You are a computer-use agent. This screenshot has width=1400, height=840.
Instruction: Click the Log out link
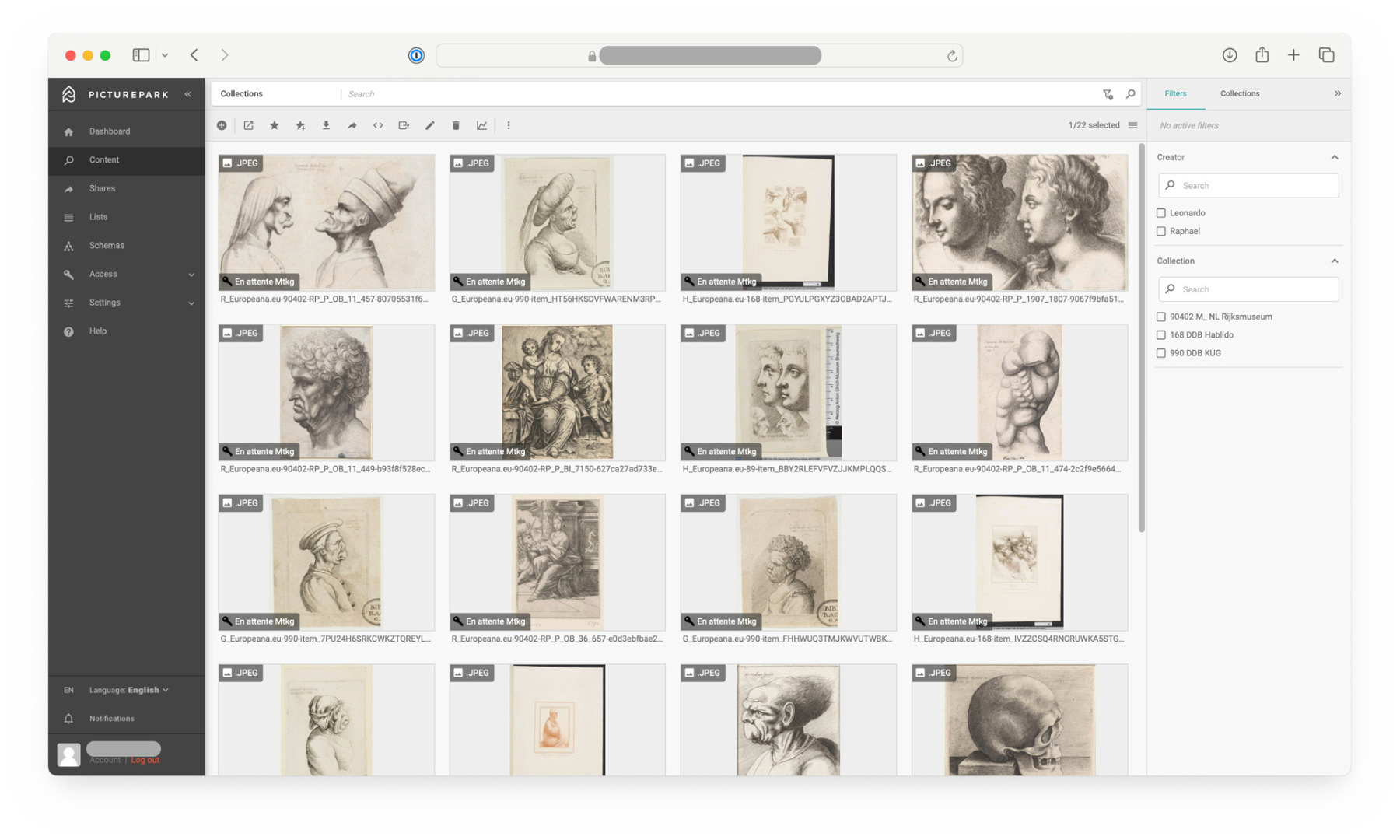pyautogui.click(x=145, y=760)
